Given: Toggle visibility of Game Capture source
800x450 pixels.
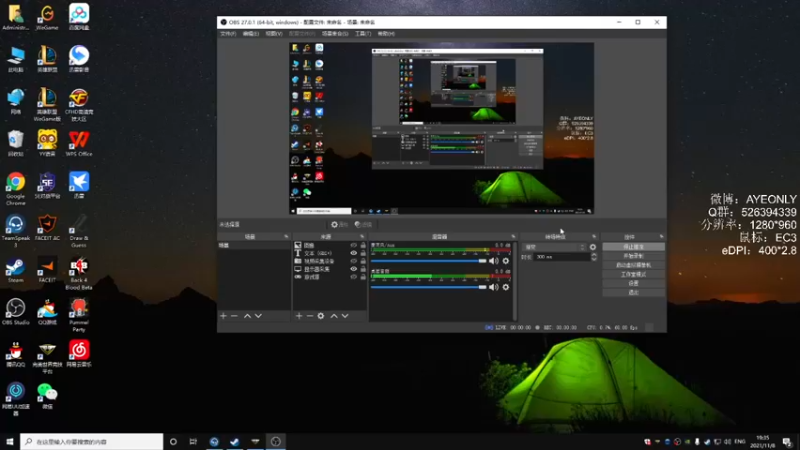Looking at the screenshot, I should point(354,277).
